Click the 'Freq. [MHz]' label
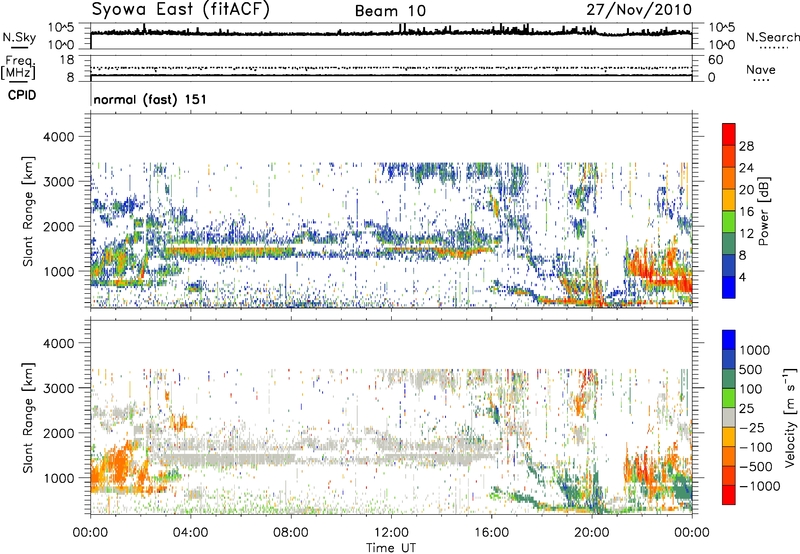This screenshot has height=554, width=800. pyautogui.click(x=19, y=68)
